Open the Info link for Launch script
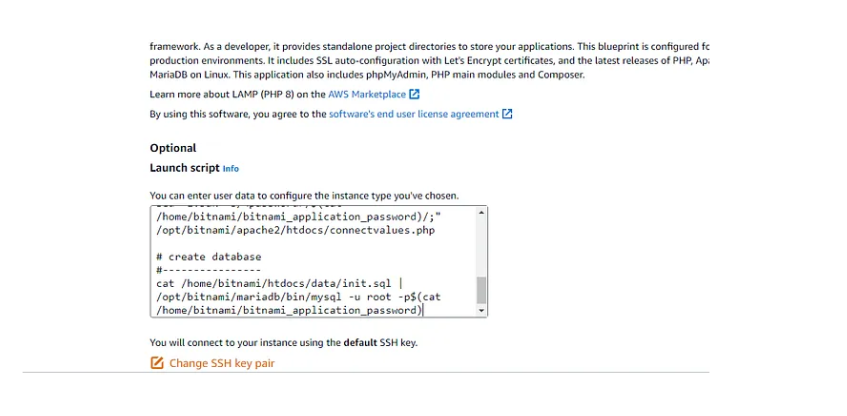 click(x=231, y=169)
